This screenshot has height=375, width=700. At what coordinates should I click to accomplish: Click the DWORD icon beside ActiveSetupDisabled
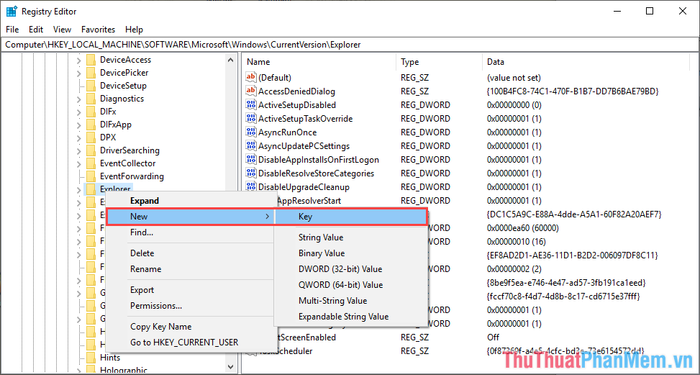point(251,105)
